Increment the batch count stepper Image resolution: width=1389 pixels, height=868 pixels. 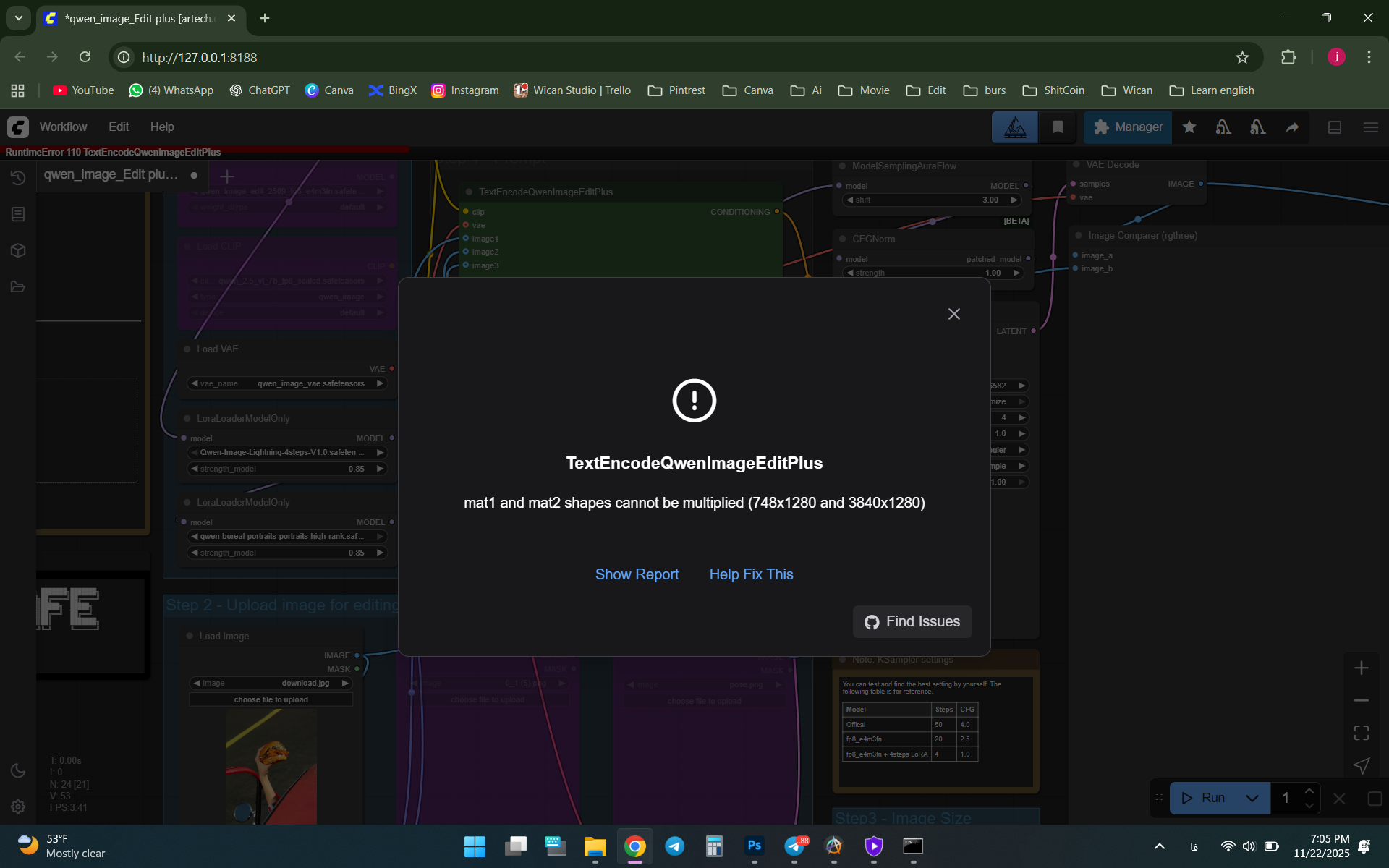[x=1309, y=791]
